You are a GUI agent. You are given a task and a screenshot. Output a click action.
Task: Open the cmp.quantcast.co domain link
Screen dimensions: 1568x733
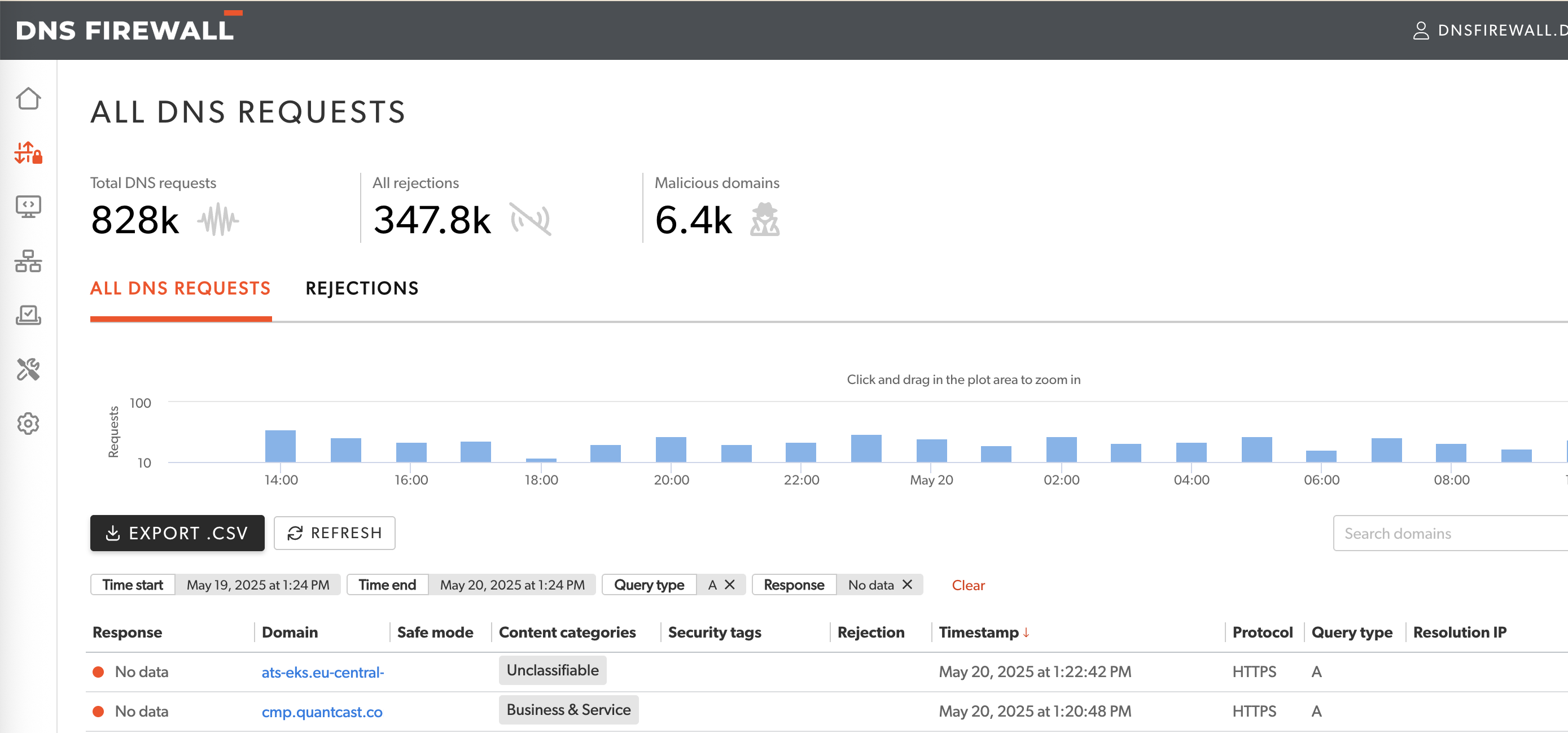[x=322, y=711]
